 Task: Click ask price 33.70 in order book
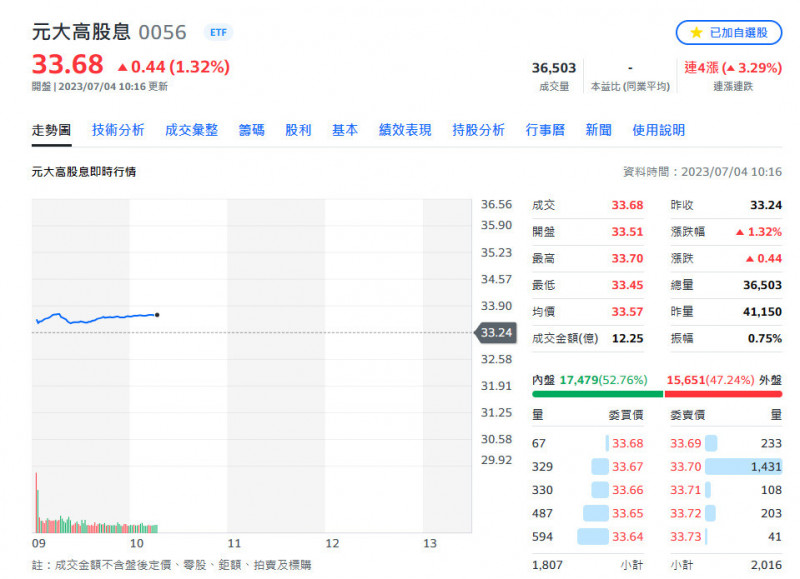pos(686,467)
